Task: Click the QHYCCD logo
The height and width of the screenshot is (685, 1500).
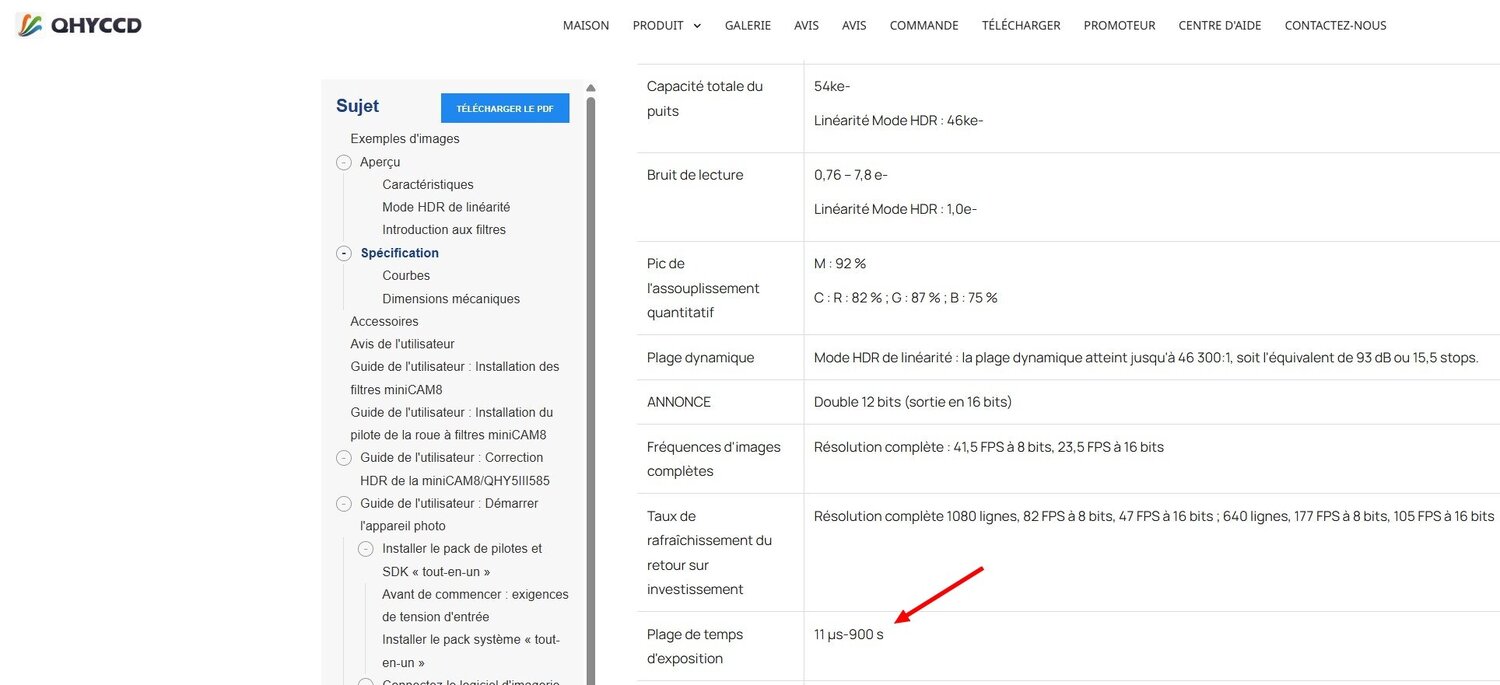Action: (79, 25)
